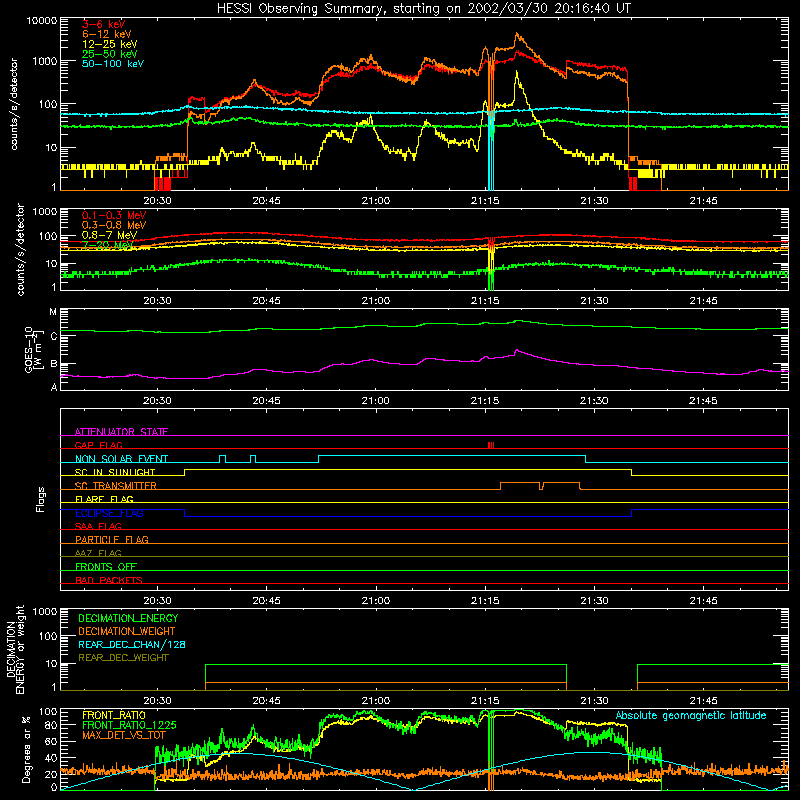Pick the M class tick label
Image resolution: width=800 pixels, height=800 pixels.
[53, 312]
